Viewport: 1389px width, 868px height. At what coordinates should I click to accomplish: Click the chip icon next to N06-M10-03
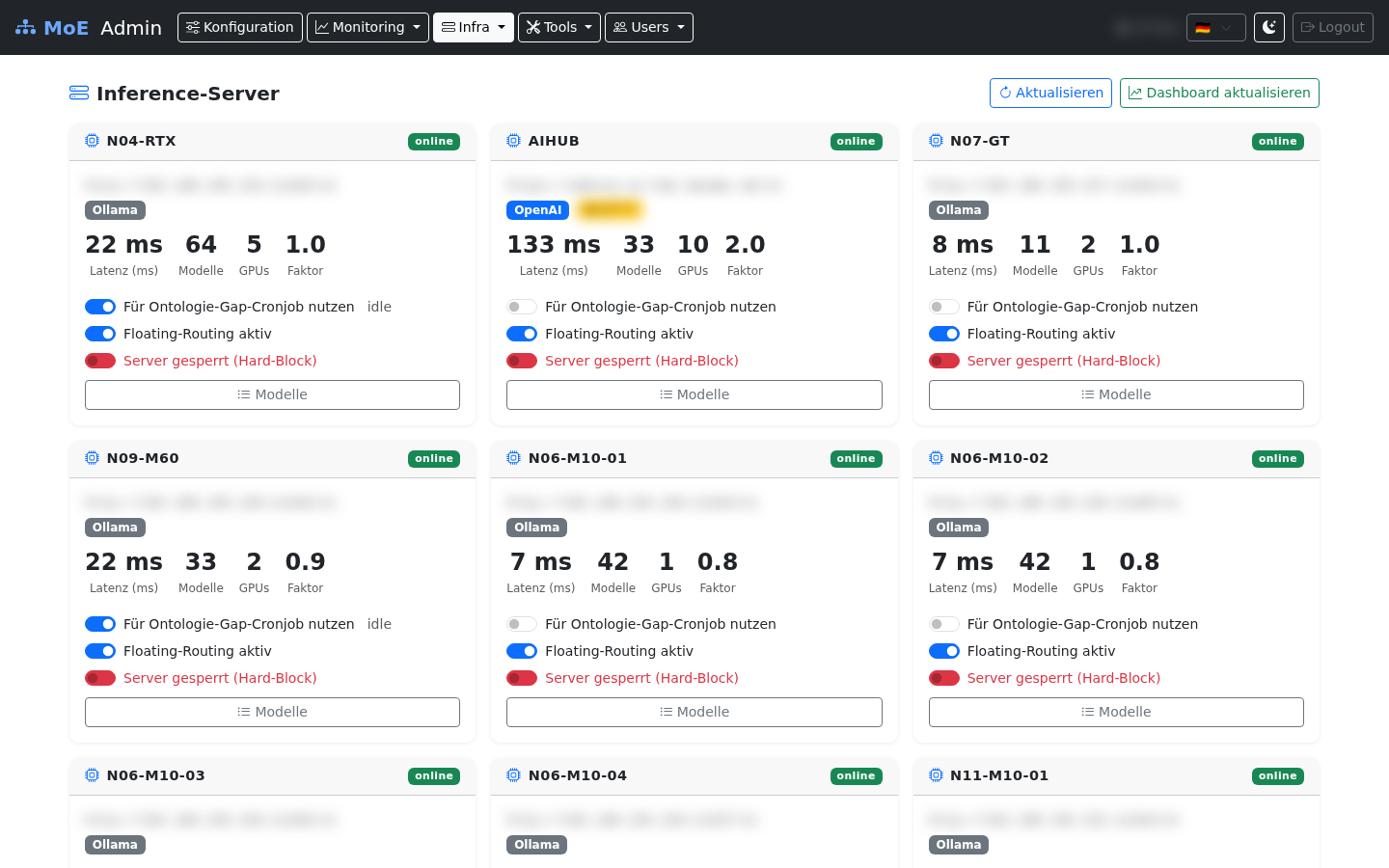pyautogui.click(x=93, y=775)
